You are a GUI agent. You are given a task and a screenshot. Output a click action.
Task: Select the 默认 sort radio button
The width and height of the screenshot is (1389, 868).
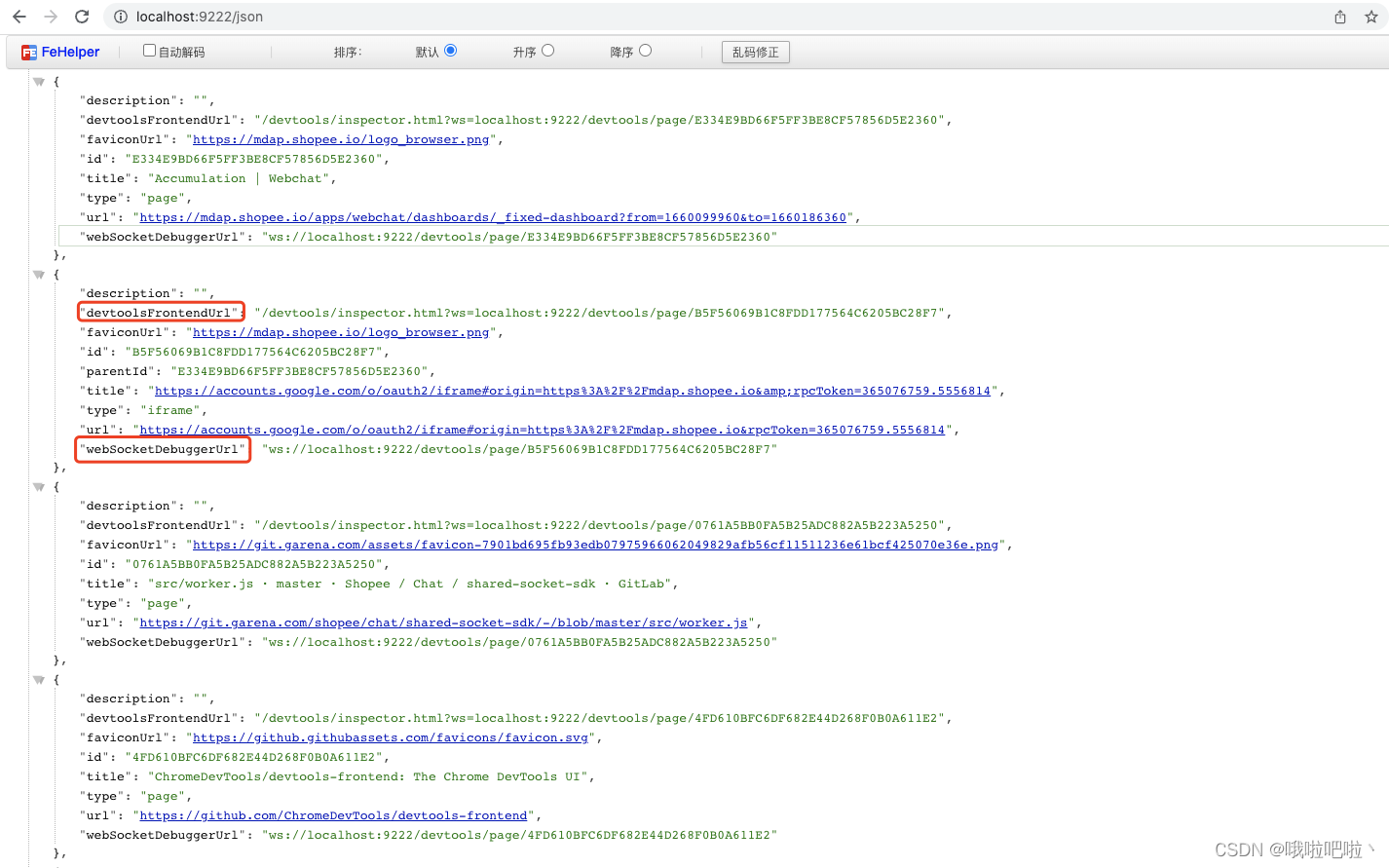pyautogui.click(x=451, y=51)
